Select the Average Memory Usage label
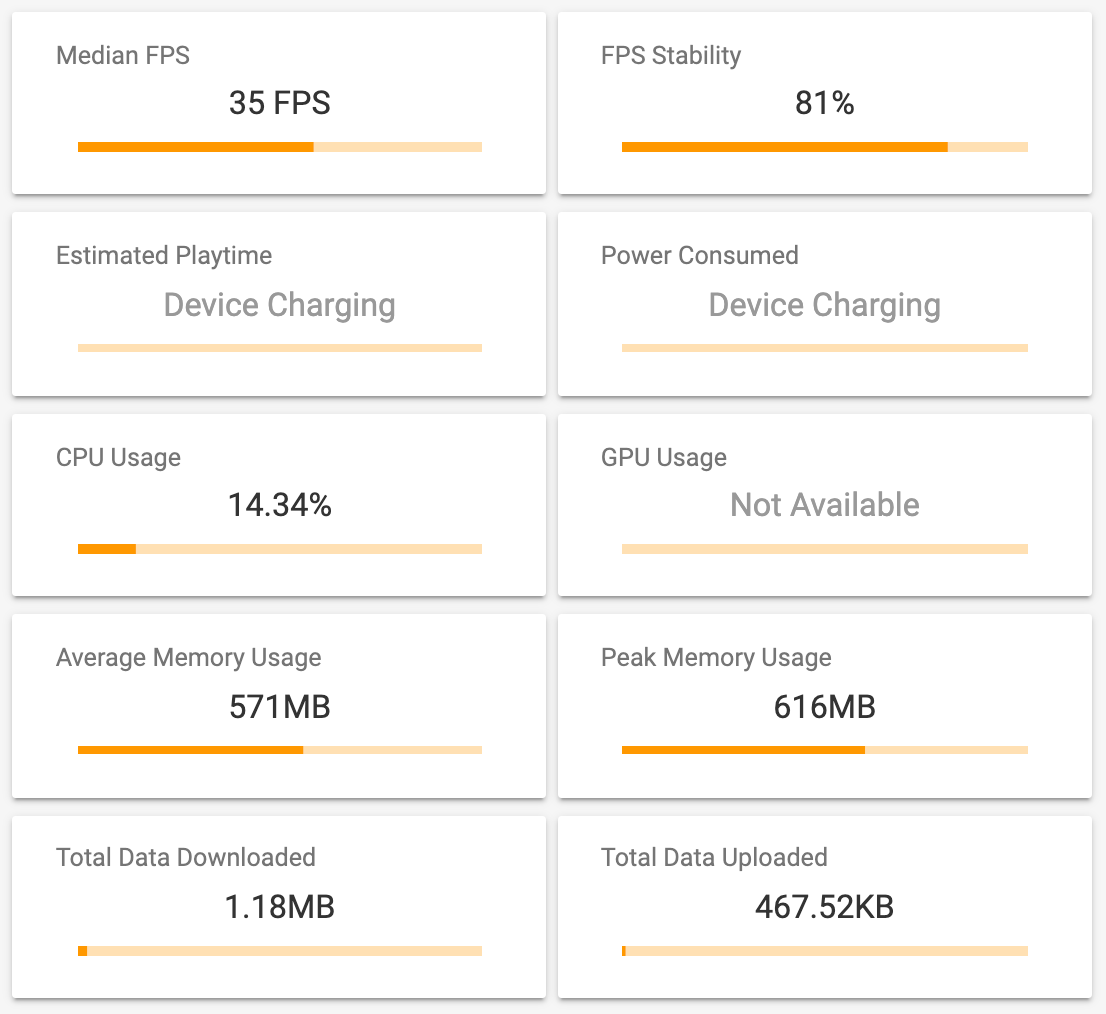This screenshot has width=1106, height=1014. [x=189, y=658]
